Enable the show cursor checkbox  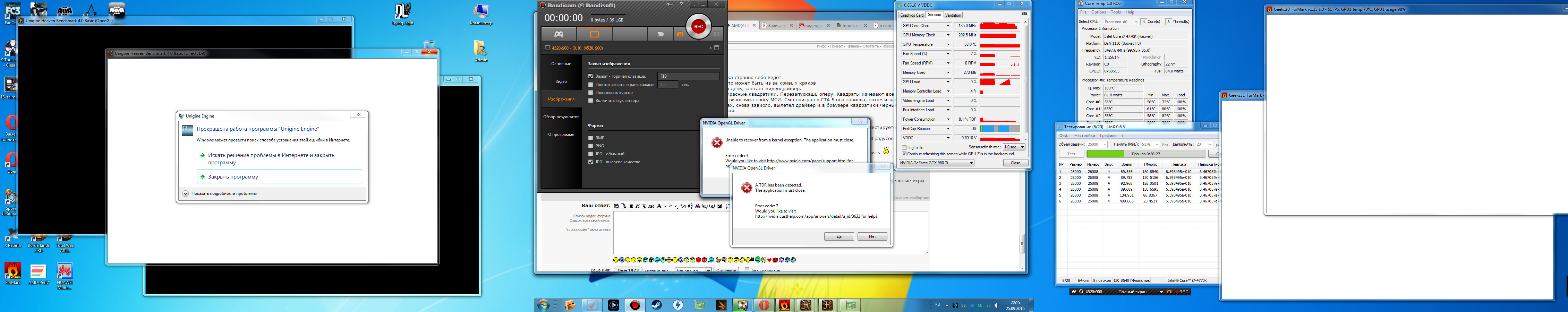(590, 93)
